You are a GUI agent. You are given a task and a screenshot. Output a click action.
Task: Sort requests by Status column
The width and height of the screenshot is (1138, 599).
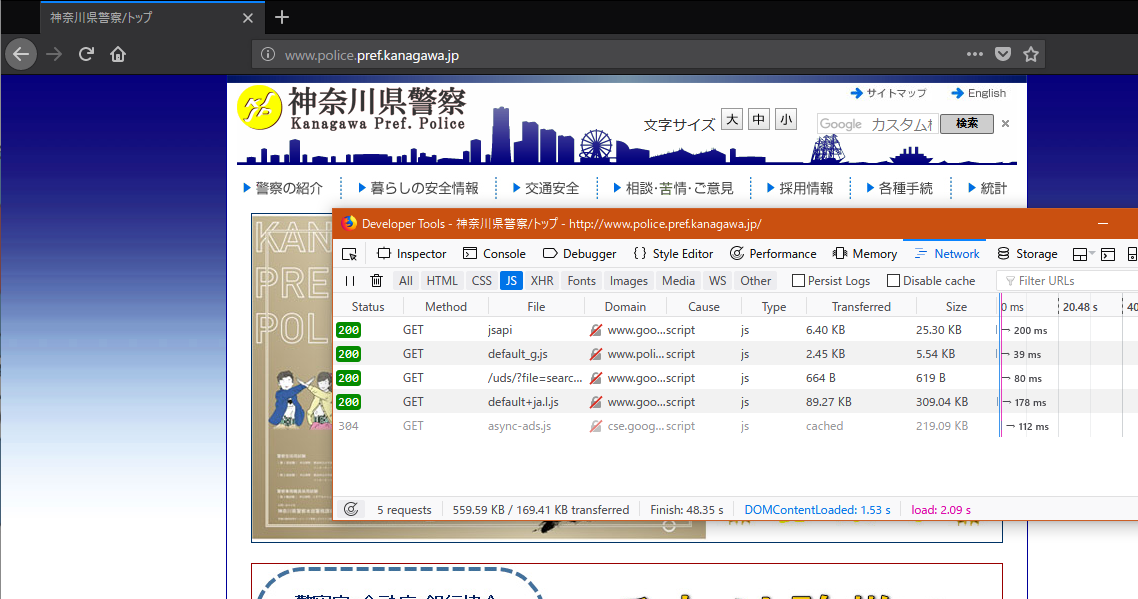coord(368,306)
